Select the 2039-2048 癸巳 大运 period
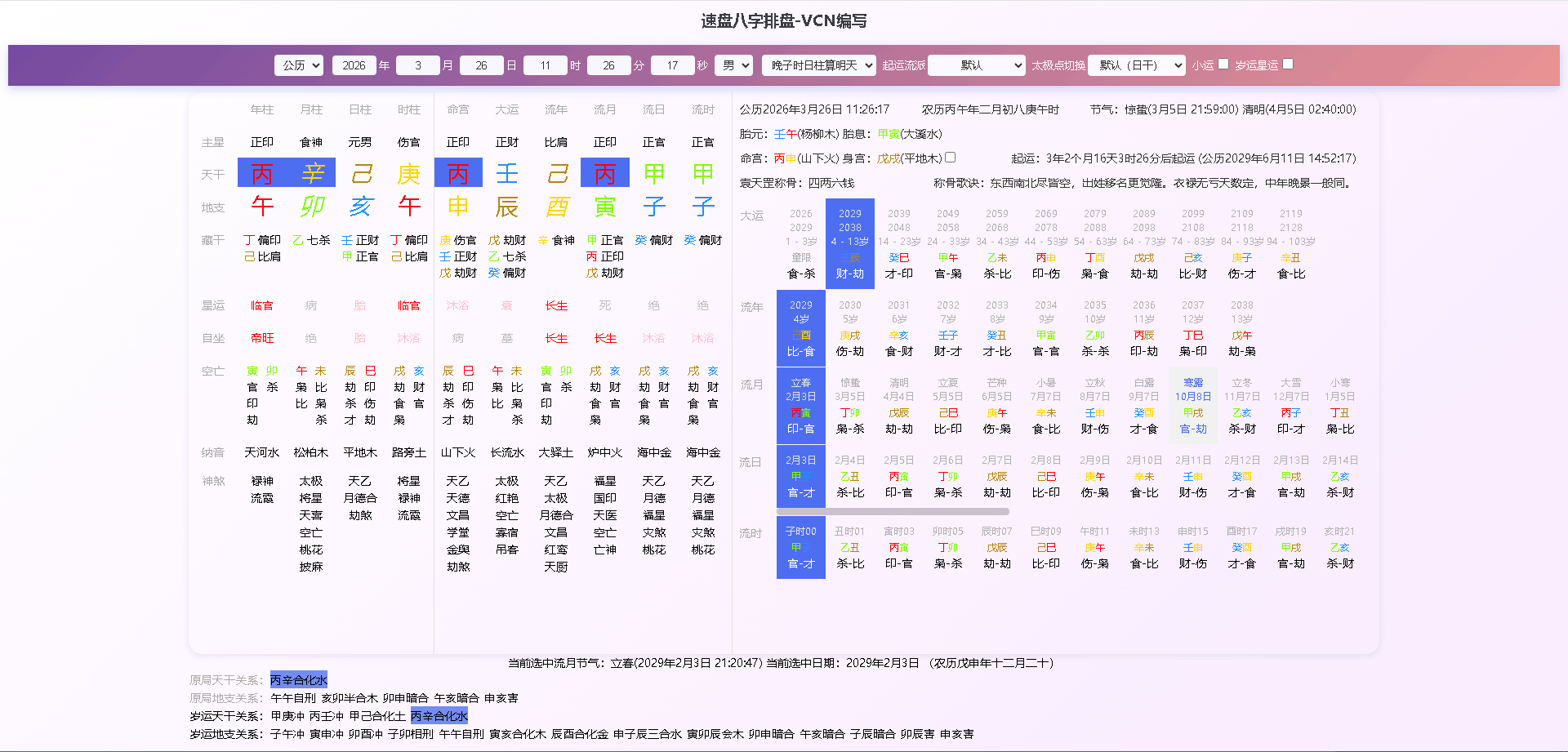The width and height of the screenshot is (1568, 752). tap(899, 243)
